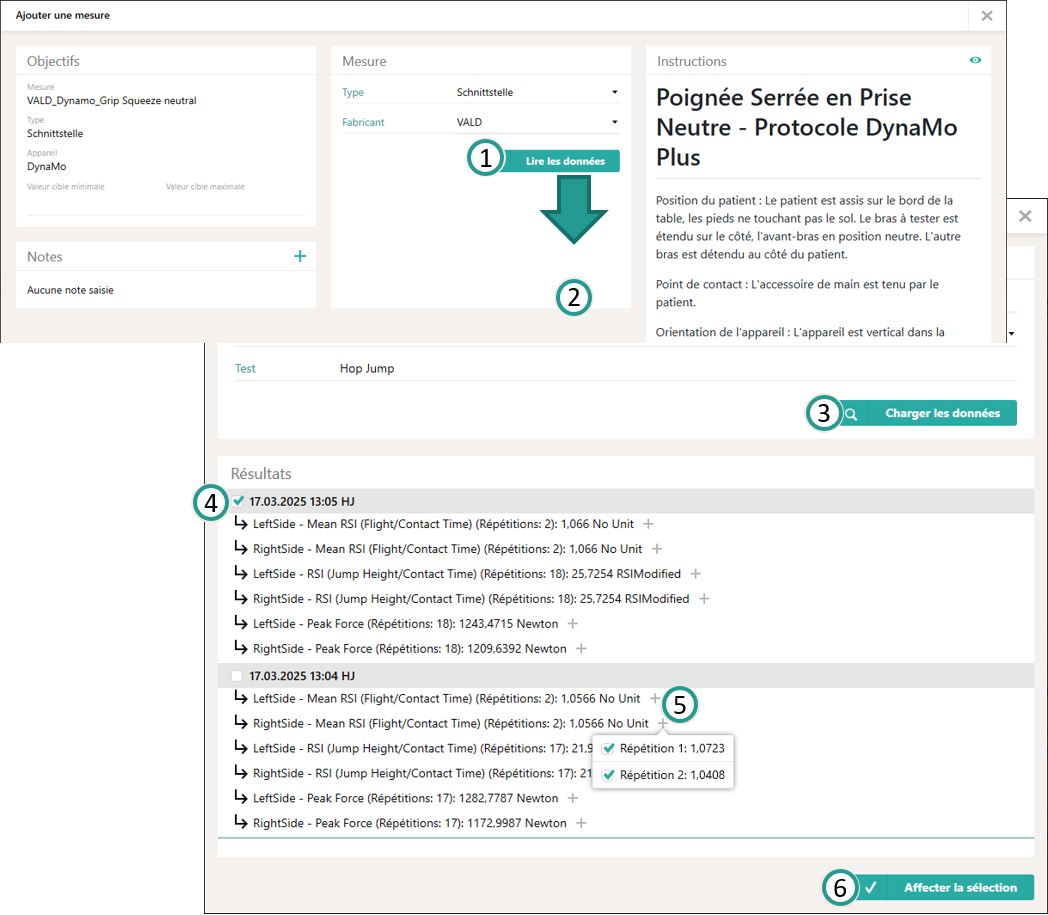This screenshot has height=915, width=1048.
Task: Expand repetitions for RightSide RSI 25,7254 RSIModified
Action: tap(704, 599)
